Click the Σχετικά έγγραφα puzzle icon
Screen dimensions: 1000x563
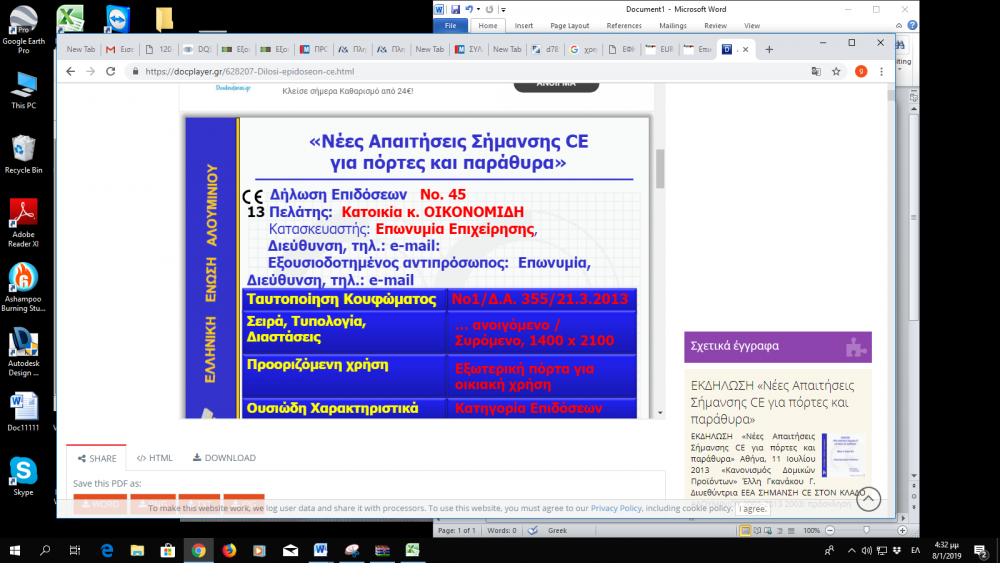[855, 347]
